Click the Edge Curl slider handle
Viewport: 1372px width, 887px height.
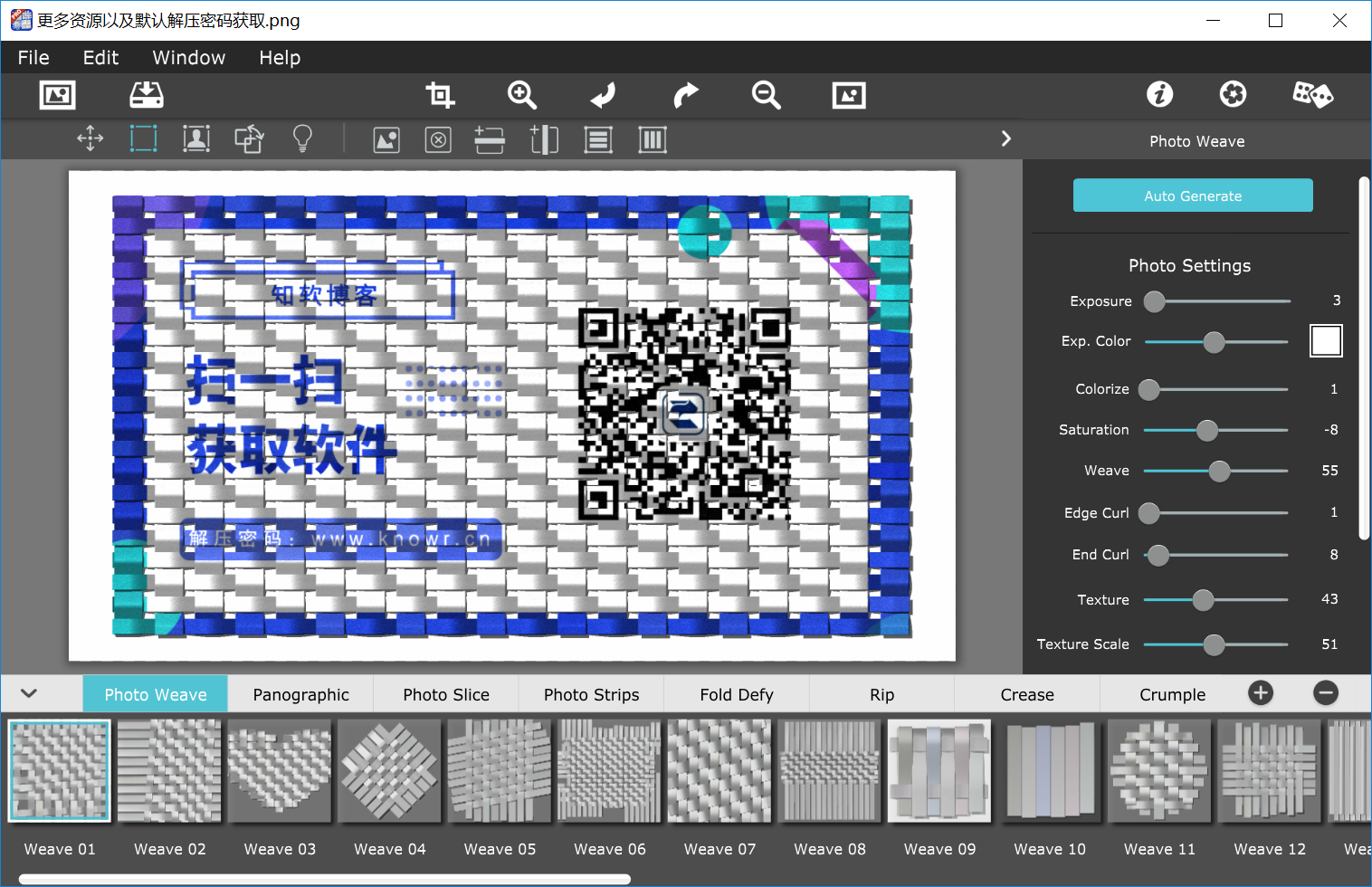1149,513
